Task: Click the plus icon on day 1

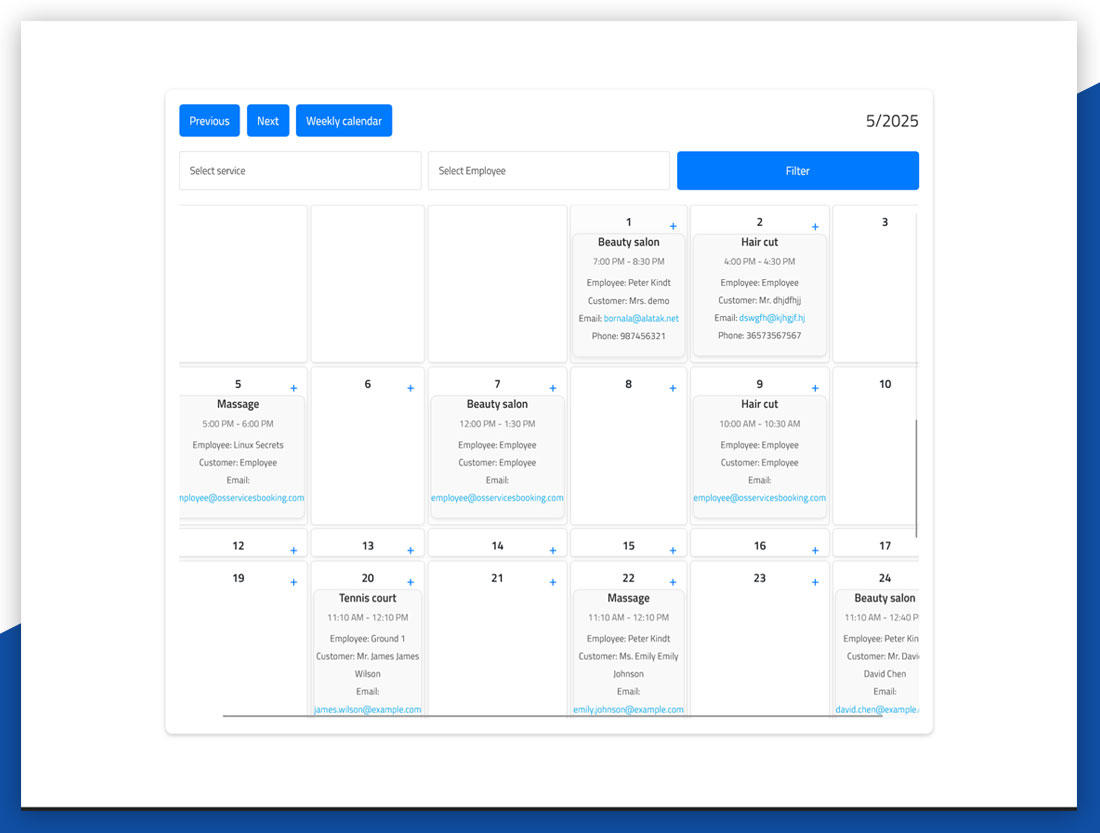Action: [x=673, y=227]
